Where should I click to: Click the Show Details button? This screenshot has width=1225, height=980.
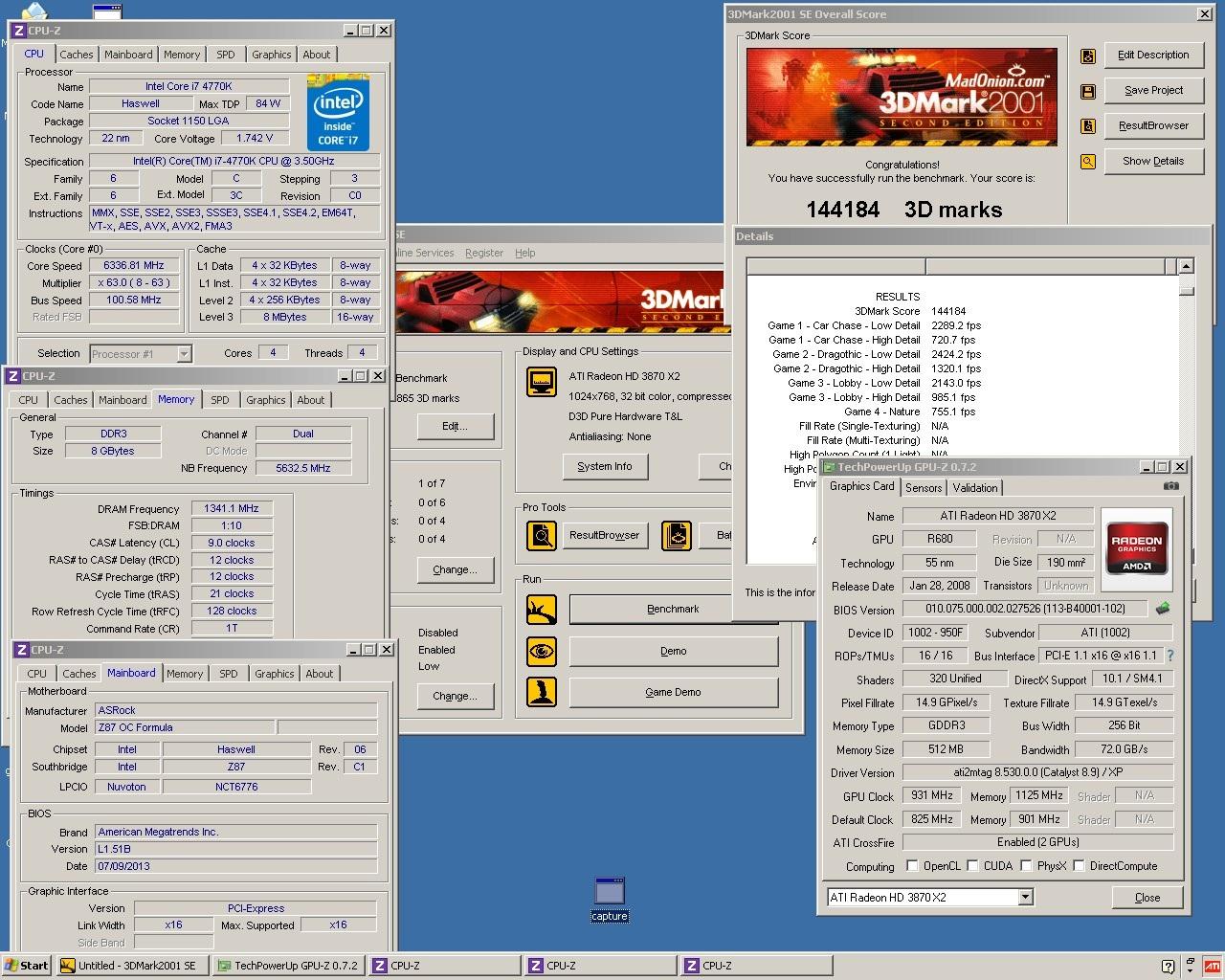pos(1153,161)
